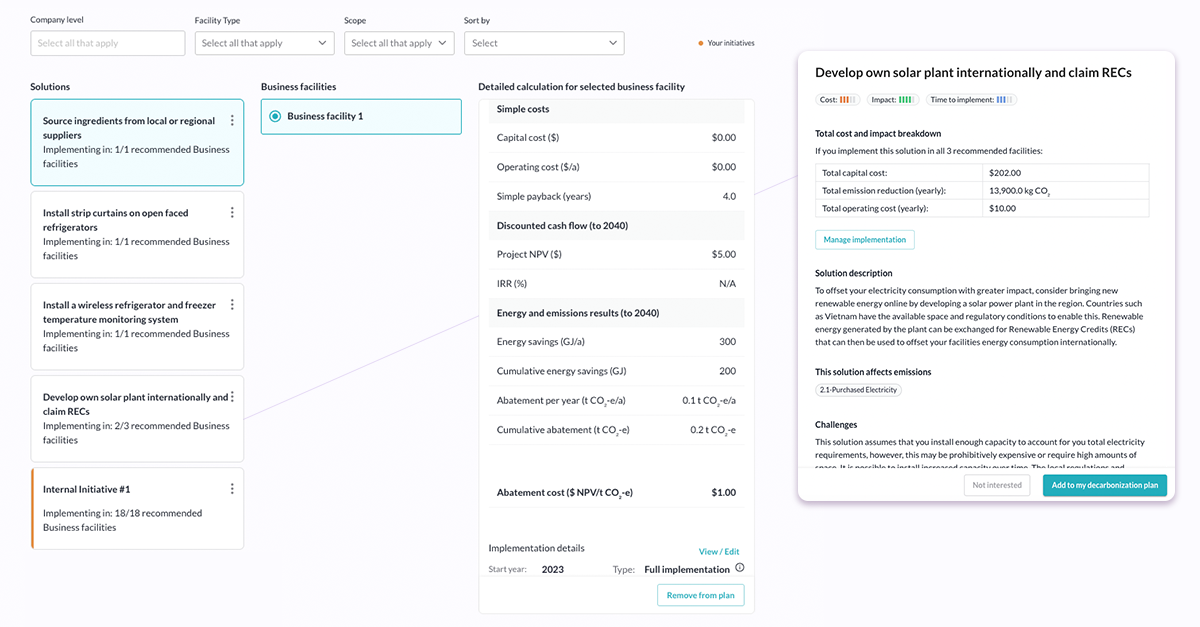Click the Remove from plan button
Viewport: 1200px width, 627px height.
[700, 595]
